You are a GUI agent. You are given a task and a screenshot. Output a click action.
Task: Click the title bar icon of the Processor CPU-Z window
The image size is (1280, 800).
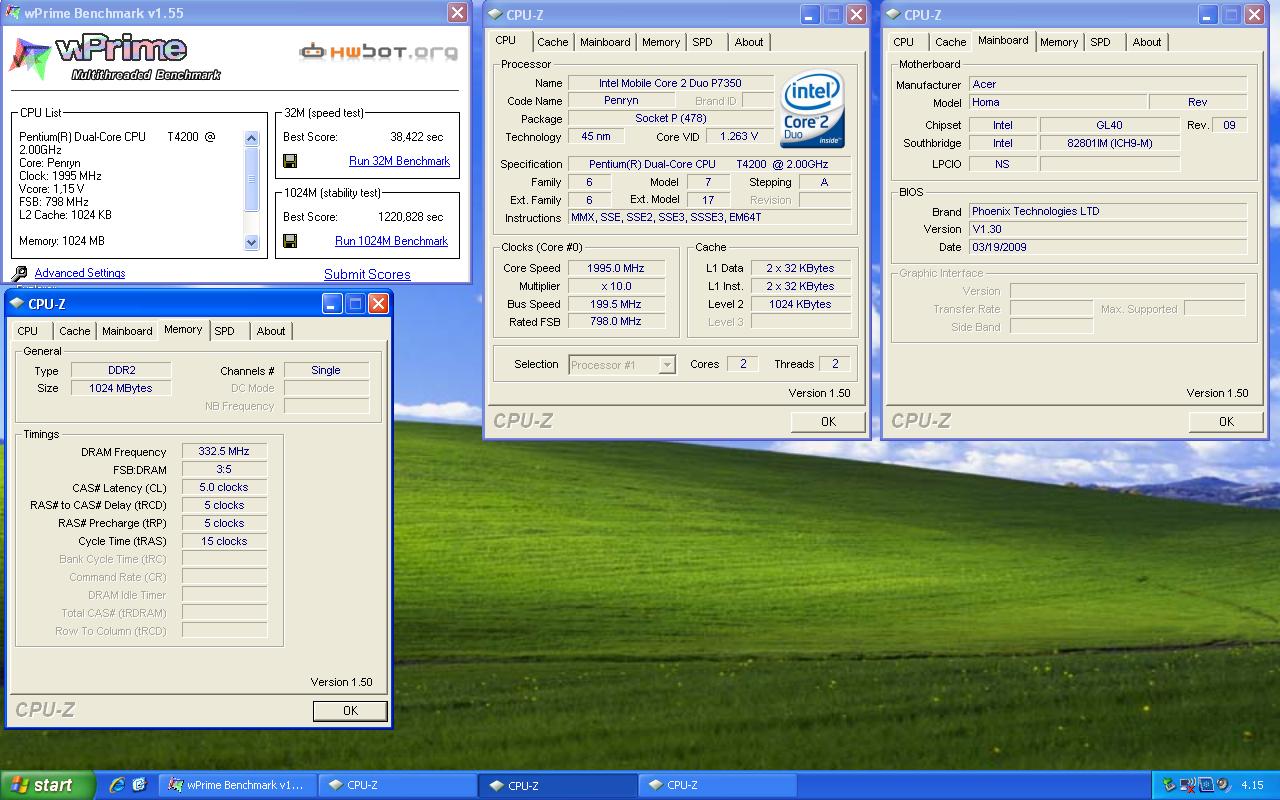point(495,14)
